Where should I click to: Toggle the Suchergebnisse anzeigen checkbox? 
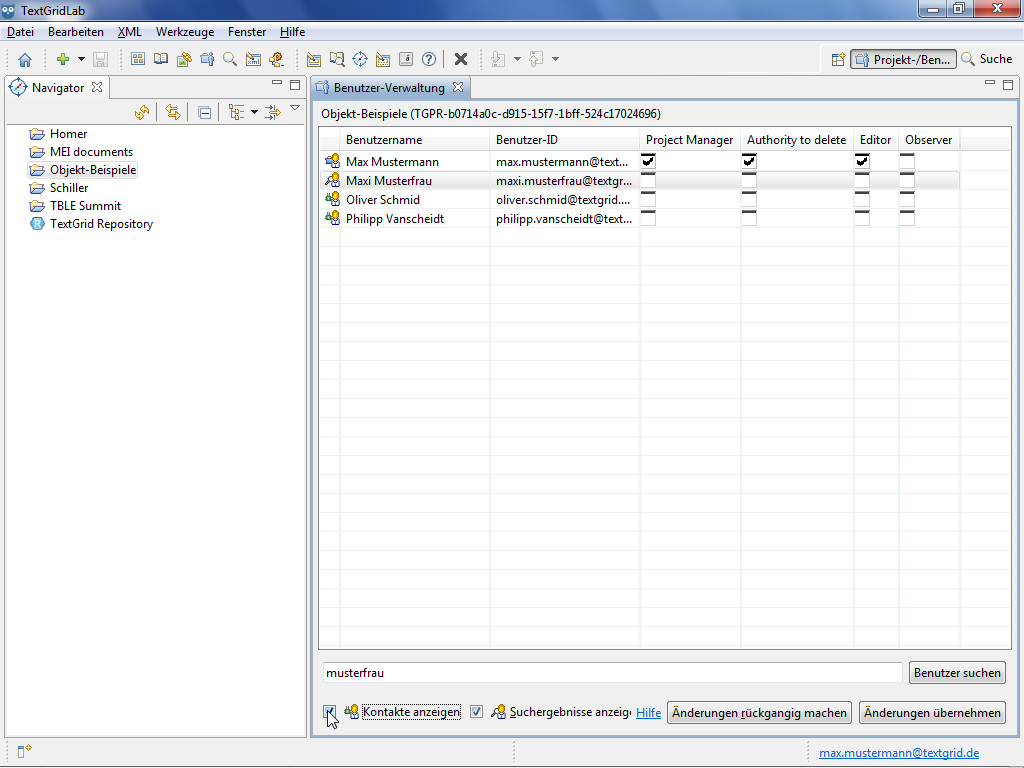pos(477,712)
